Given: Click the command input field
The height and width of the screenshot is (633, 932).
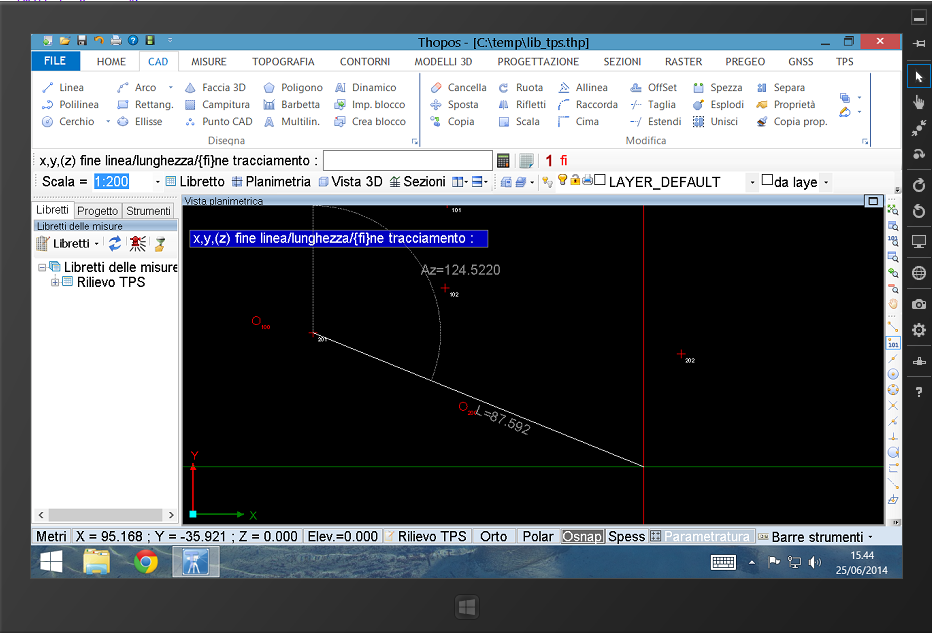Looking at the screenshot, I should [408, 160].
